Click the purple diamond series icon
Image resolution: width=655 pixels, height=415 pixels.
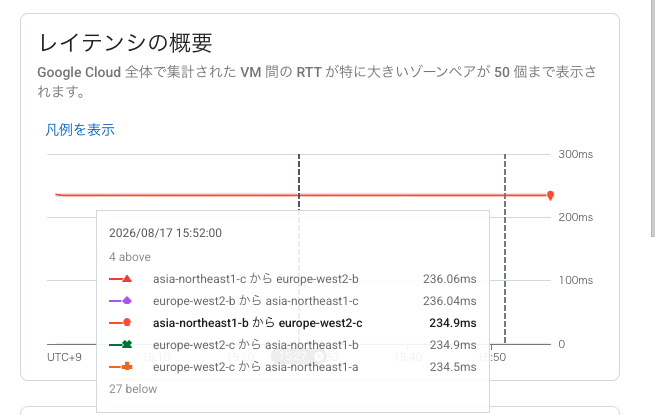pos(127,300)
